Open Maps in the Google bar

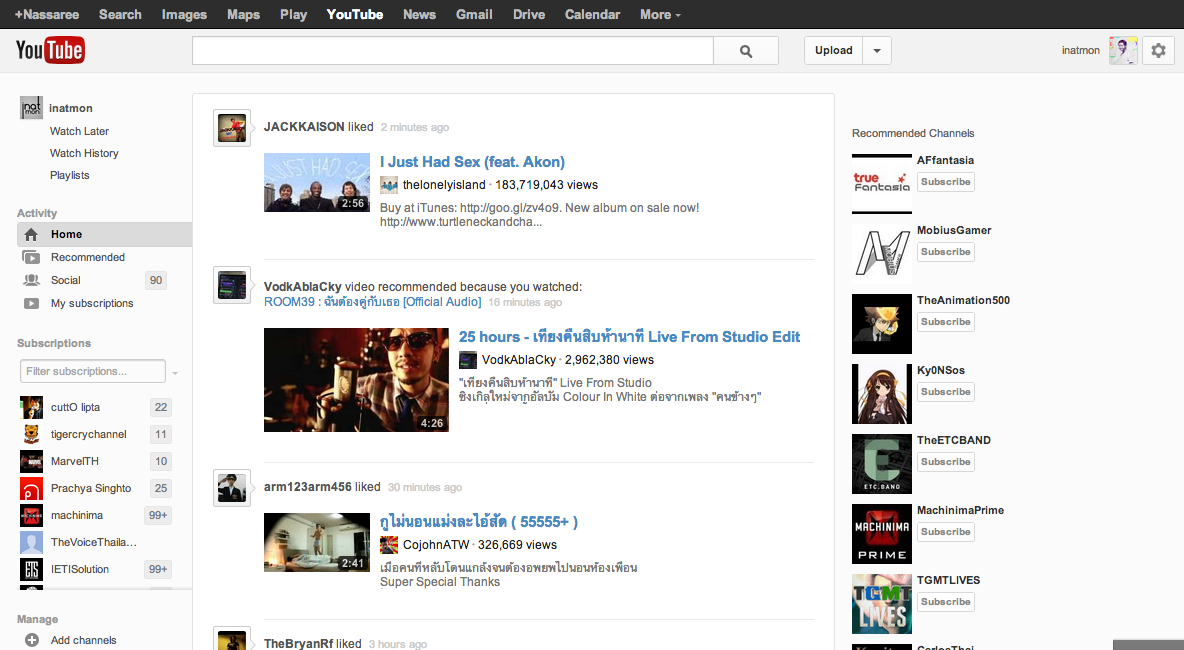pyautogui.click(x=243, y=14)
